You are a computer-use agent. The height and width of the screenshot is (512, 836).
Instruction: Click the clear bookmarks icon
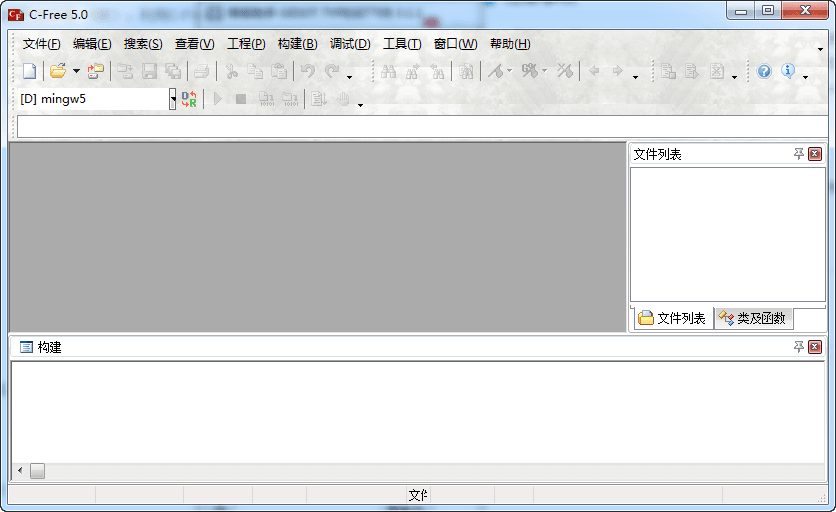[x=565, y=71]
